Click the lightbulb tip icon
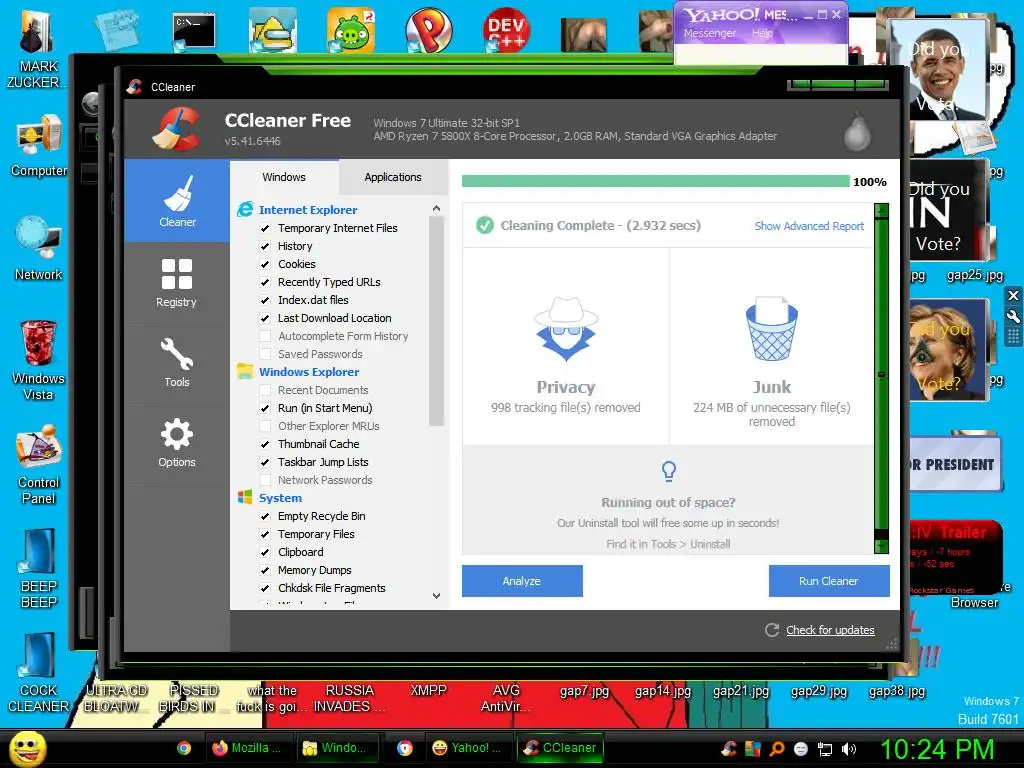Viewport: 1024px width, 768px height. click(x=668, y=471)
